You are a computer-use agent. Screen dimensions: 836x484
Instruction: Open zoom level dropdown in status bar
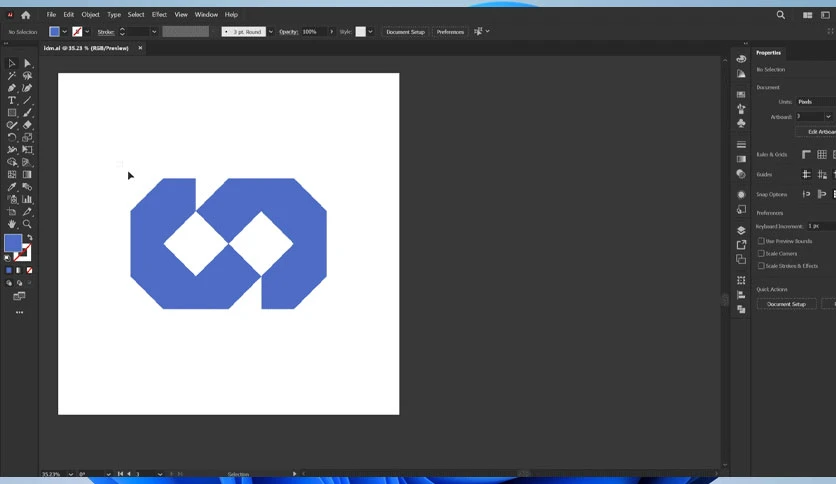point(70,474)
